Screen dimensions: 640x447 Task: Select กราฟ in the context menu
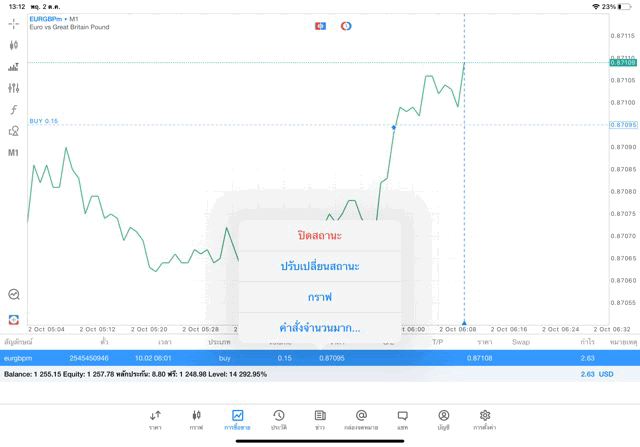click(x=320, y=297)
